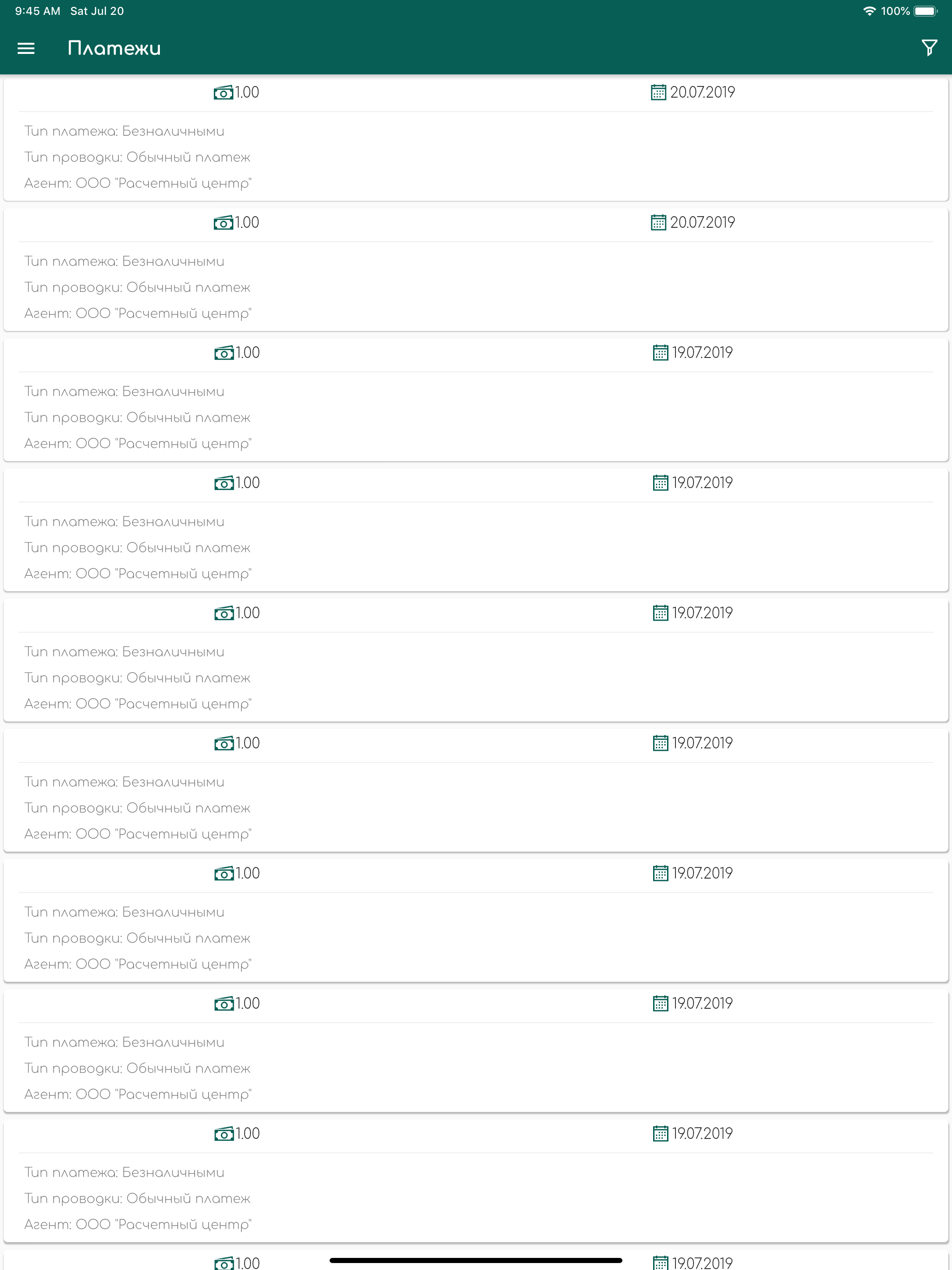
Task: Open sixth payment card's 'Тип платежа' line
Action: pyautogui.click(x=124, y=782)
